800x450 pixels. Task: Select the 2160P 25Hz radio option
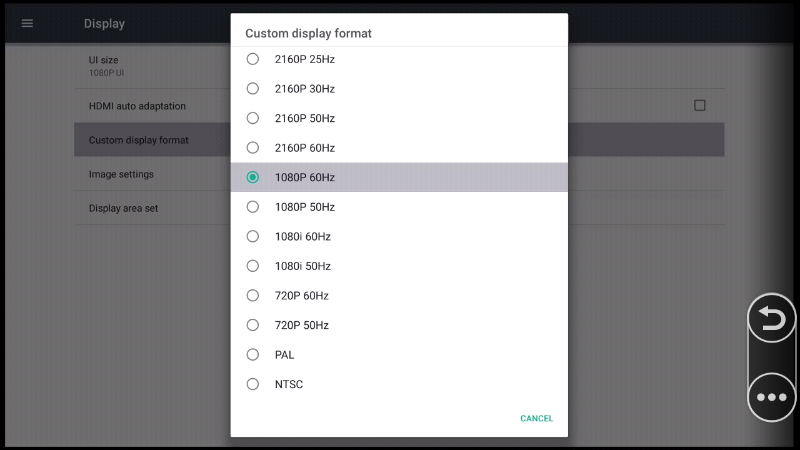point(253,59)
